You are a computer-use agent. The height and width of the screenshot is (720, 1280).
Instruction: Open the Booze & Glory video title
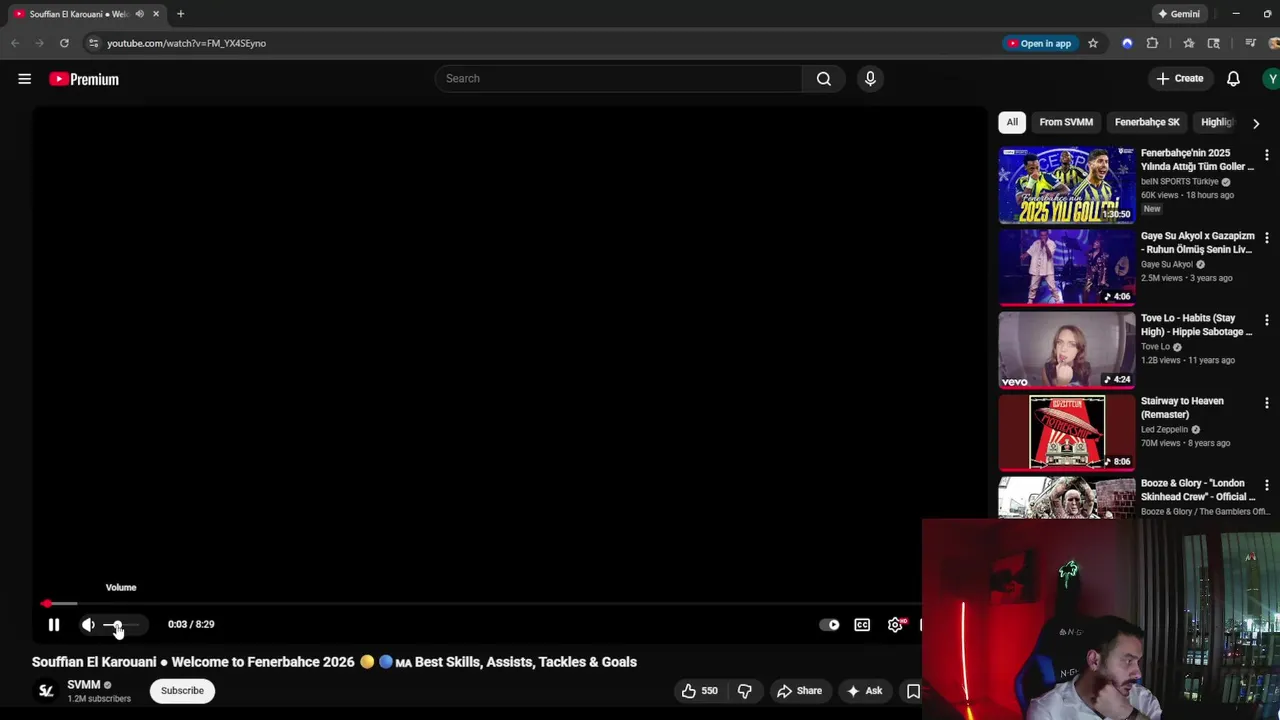[1198, 490]
